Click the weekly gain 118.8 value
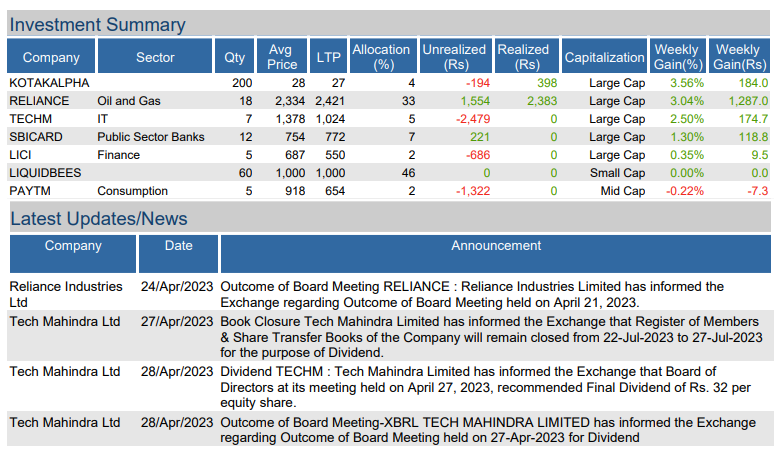Screen dimensions: 781x464 click(x=753, y=137)
